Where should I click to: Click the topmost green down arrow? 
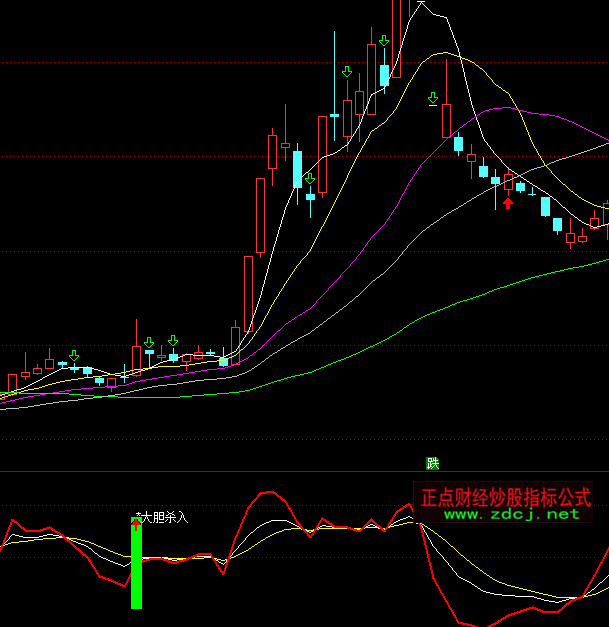384,41
